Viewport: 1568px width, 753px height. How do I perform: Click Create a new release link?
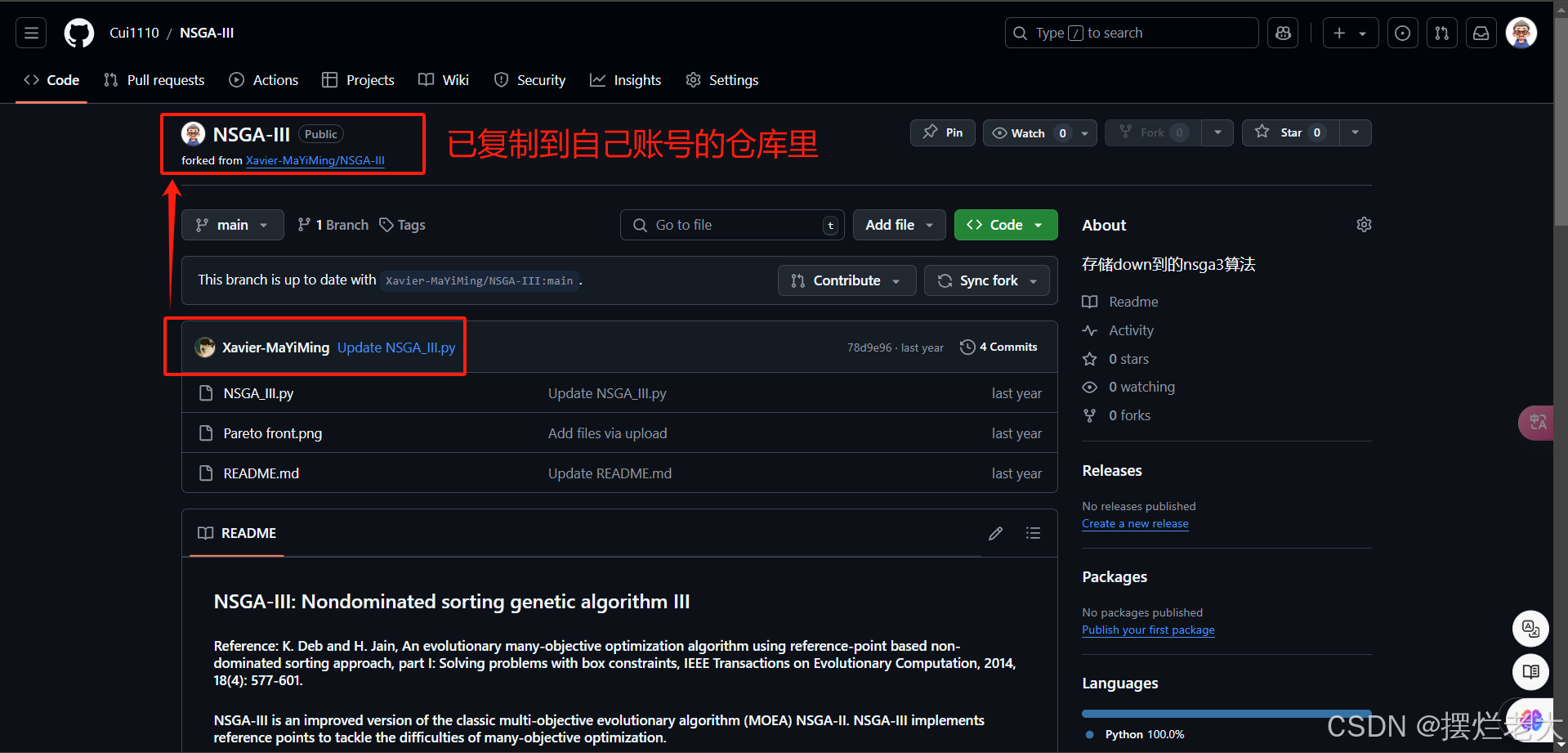[x=1135, y=523]
